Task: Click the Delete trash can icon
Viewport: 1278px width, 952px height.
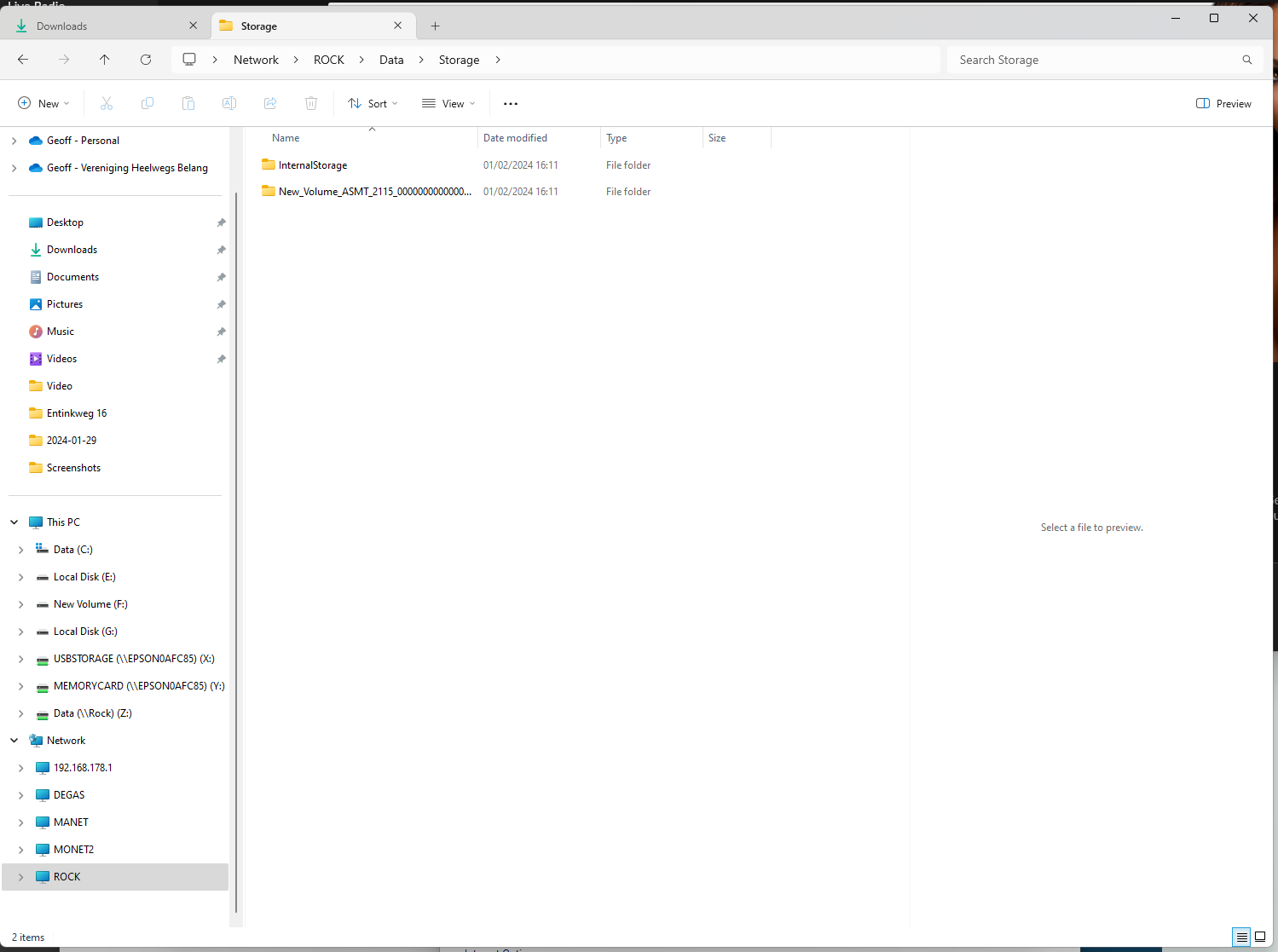Action: click(311, 103)
